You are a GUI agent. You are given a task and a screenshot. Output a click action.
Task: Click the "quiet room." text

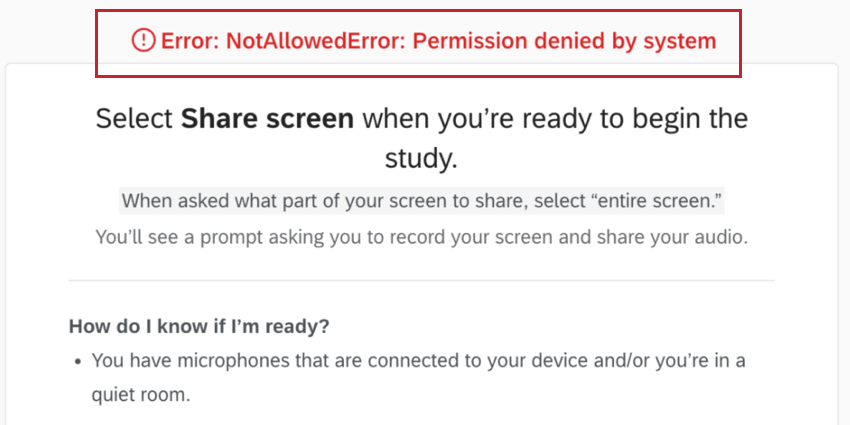pos(140,394)
